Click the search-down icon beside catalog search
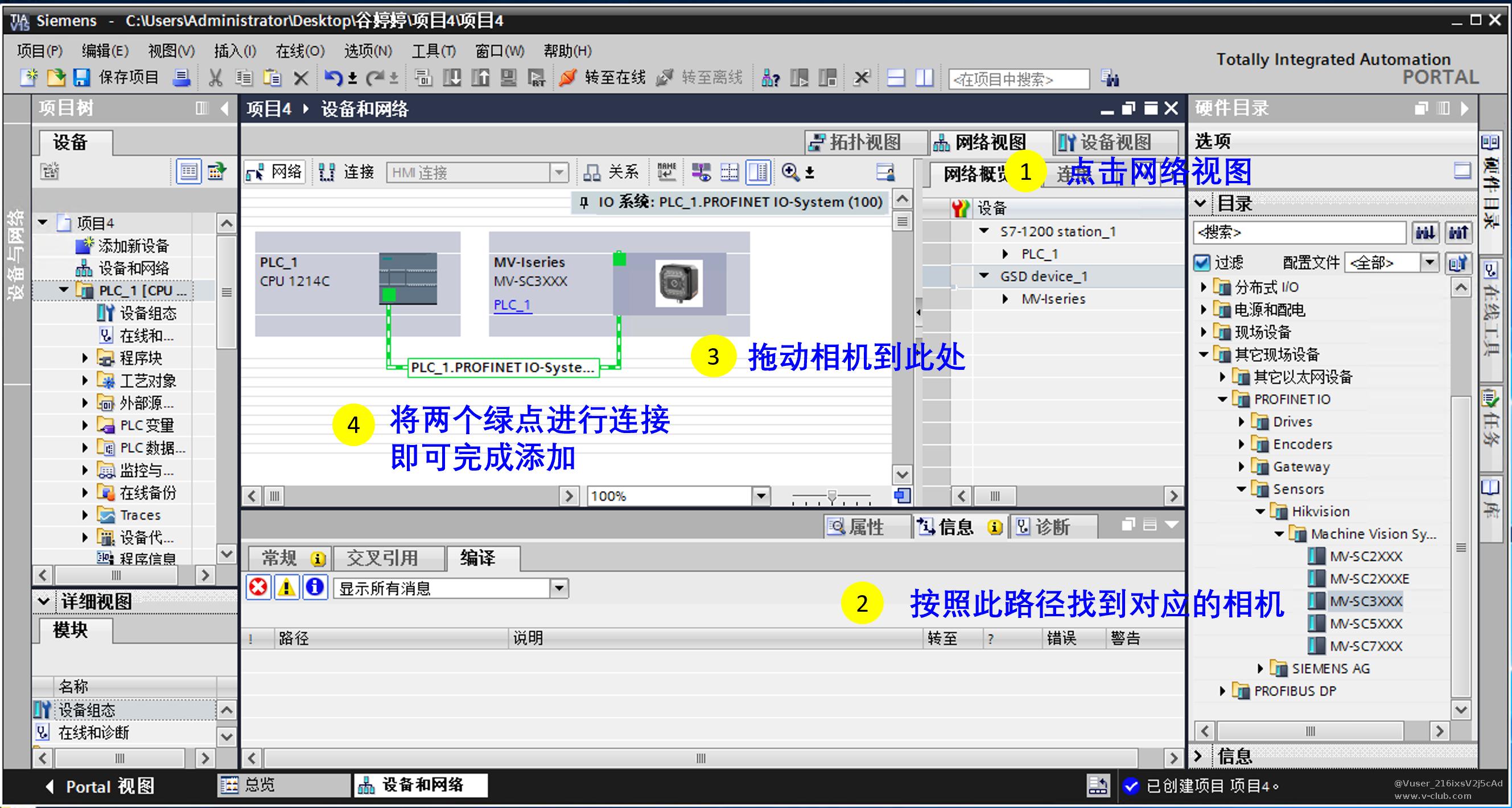The width and height of the screenshot is (1512, 808). tap(1425, 232)
